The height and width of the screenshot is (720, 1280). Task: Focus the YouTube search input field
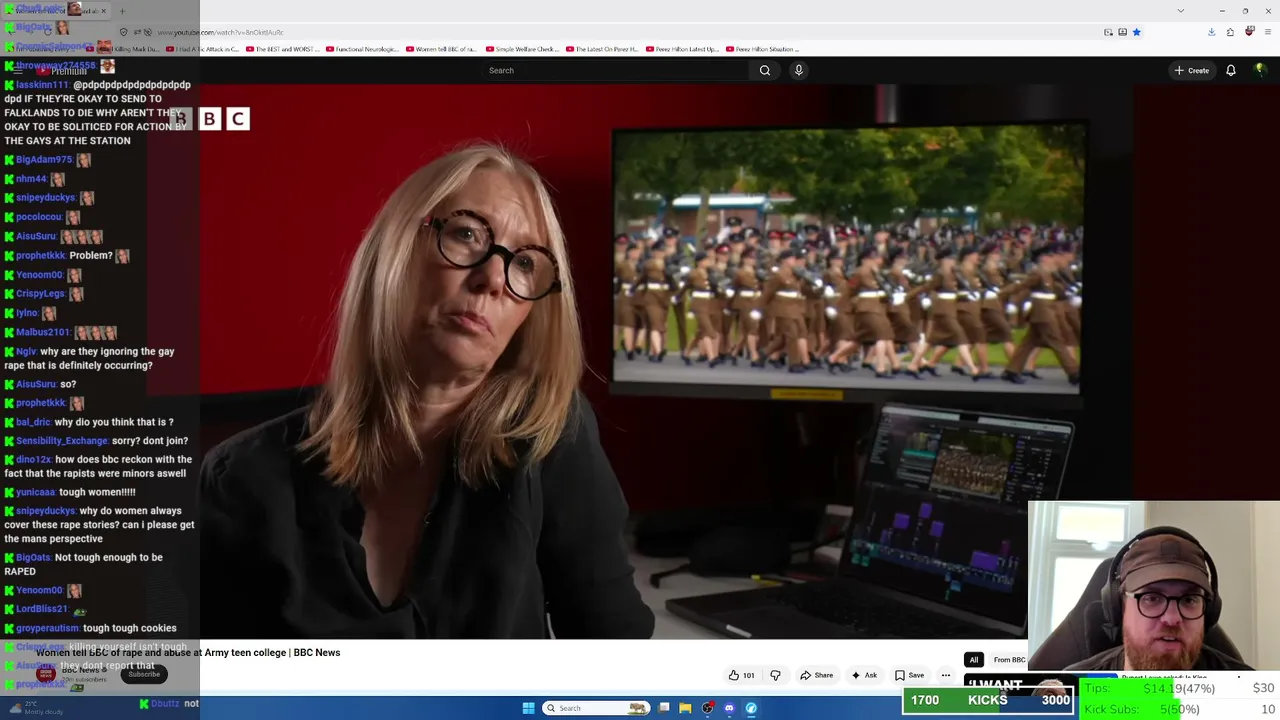click(x=615, y=70)
